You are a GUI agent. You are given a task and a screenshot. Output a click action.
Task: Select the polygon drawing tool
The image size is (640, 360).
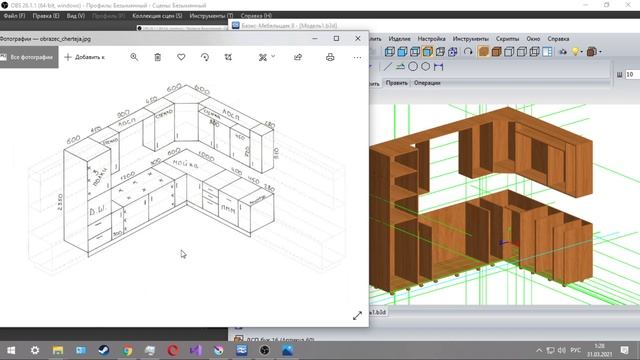click(x=426, y=67)
